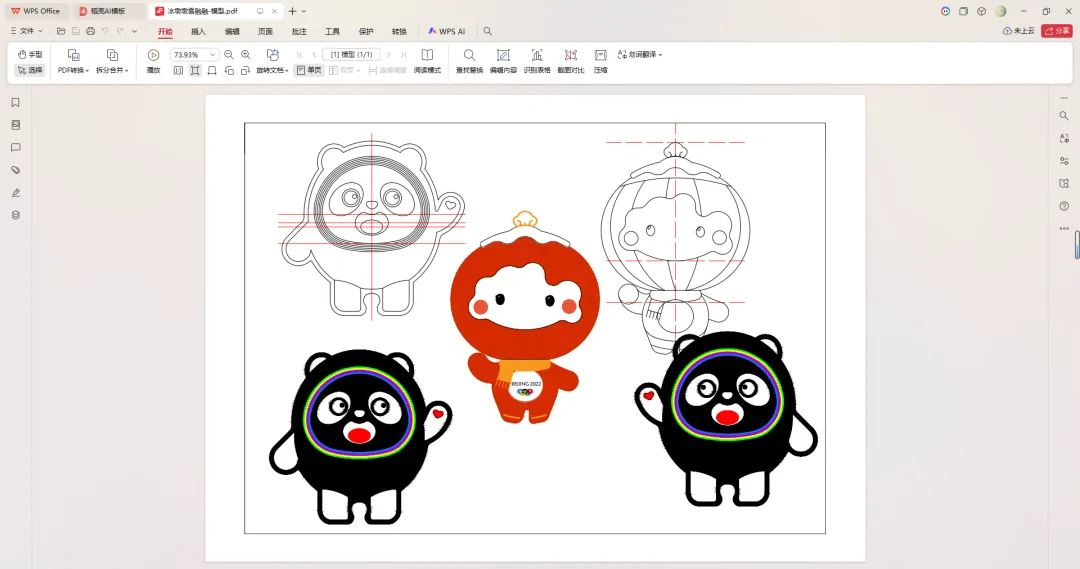Switch to the 插入 insert tab
Screen dimensions: 1080x569
198,32
